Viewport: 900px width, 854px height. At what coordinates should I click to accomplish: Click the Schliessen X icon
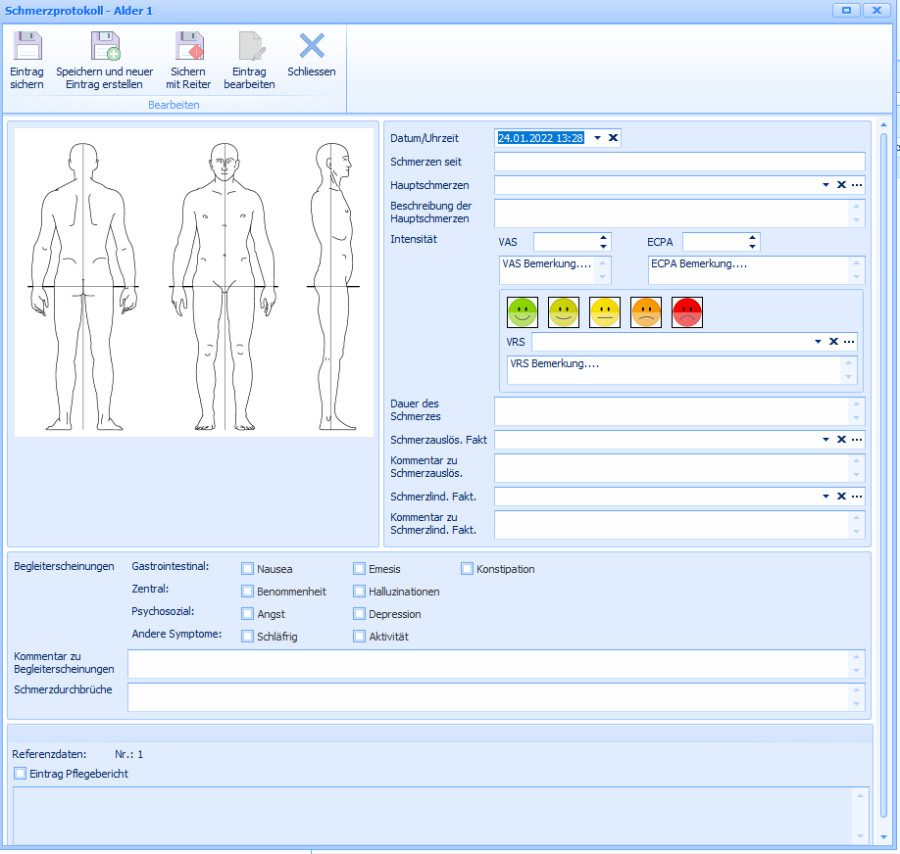pyautogui.click(x=312, y=46)
